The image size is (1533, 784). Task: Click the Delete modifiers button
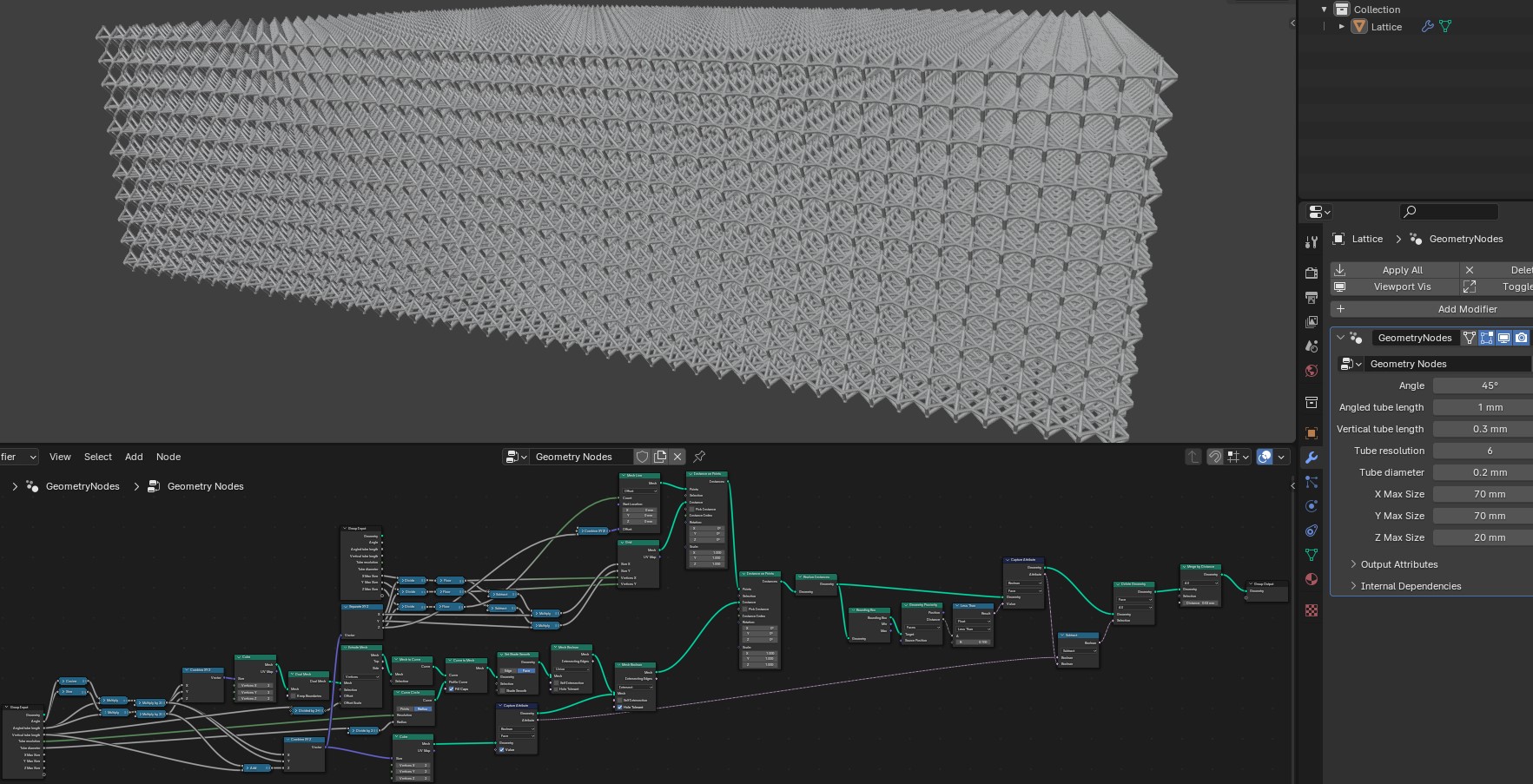tap(1497, 270)
